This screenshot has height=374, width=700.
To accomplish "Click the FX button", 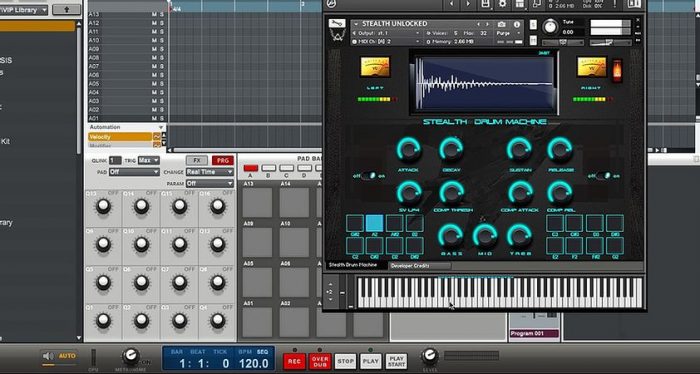I will [x=197, y=160].
